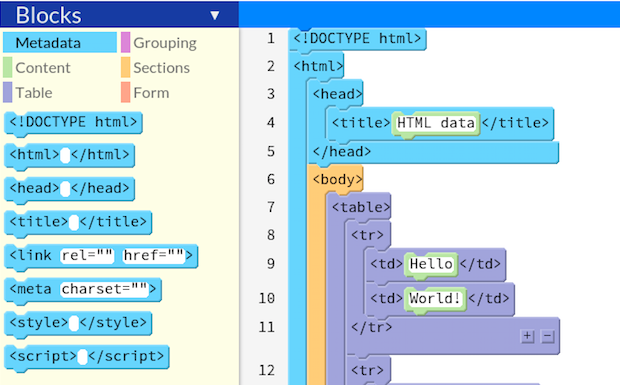Screen dimensions: 620x385
Task: Select the Form block category
Action: (x=151, y=92)
